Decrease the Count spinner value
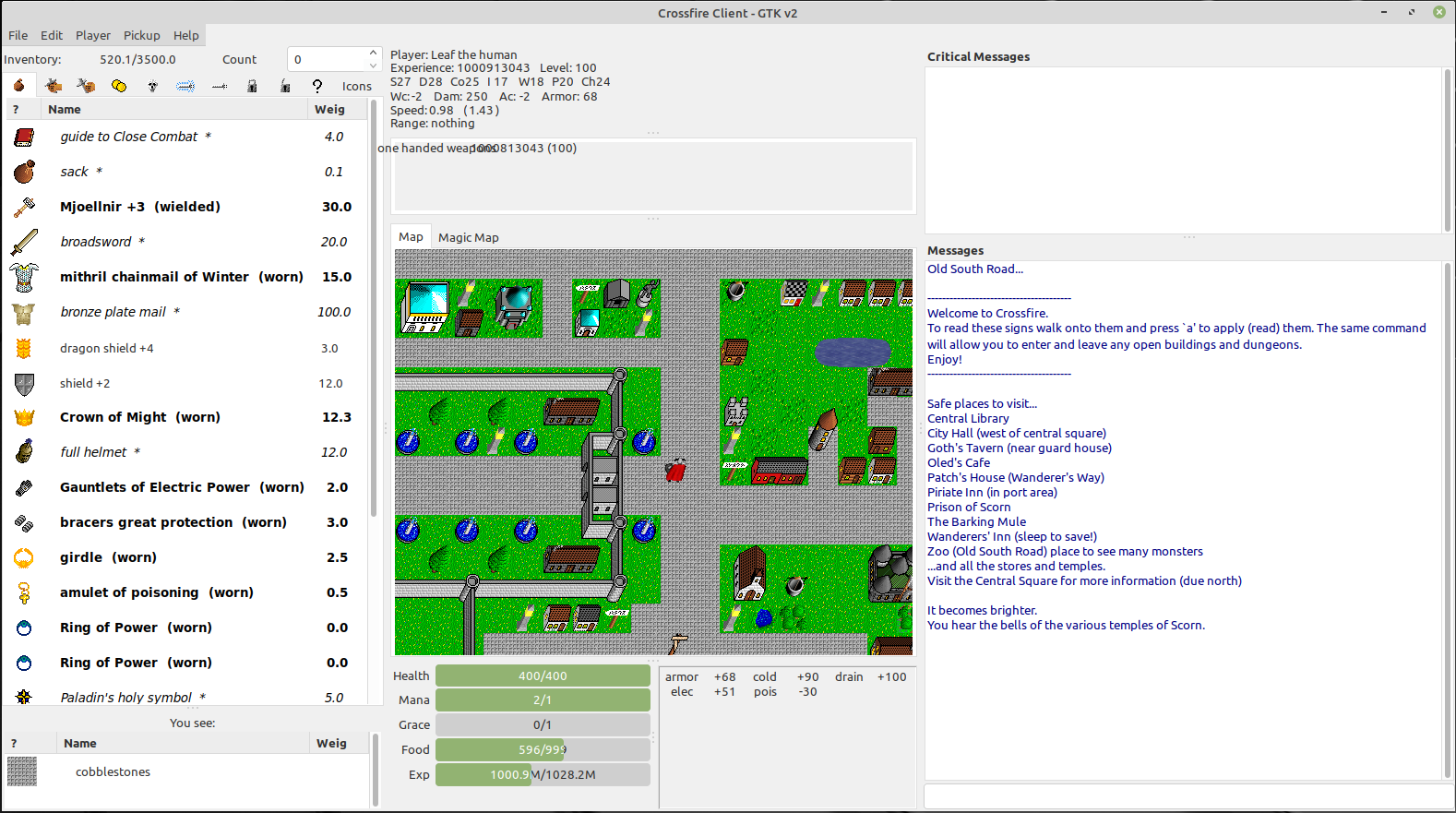 click(373, 66)
